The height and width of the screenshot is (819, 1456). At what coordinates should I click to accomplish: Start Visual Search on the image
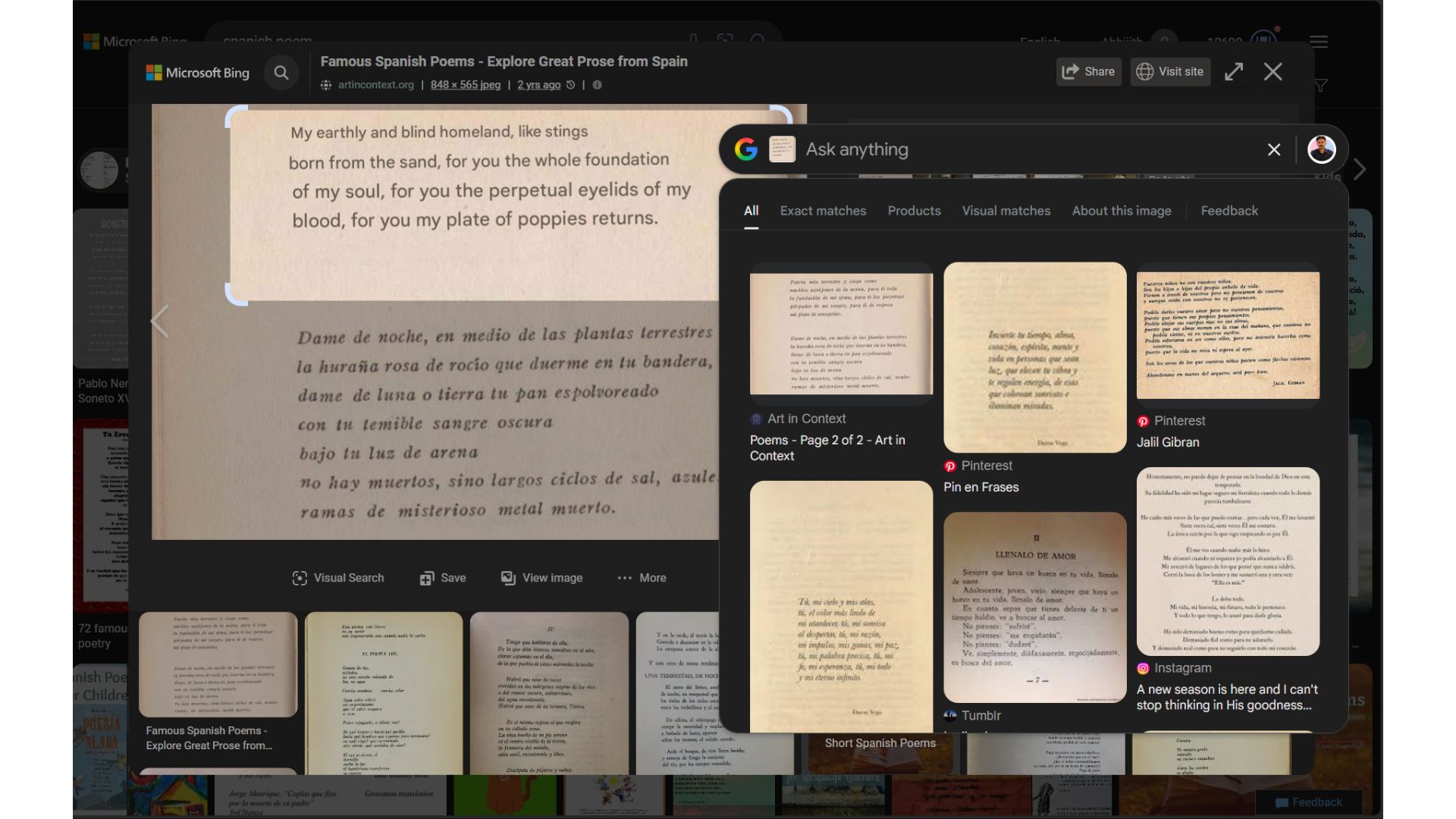(x=338, y=578)
